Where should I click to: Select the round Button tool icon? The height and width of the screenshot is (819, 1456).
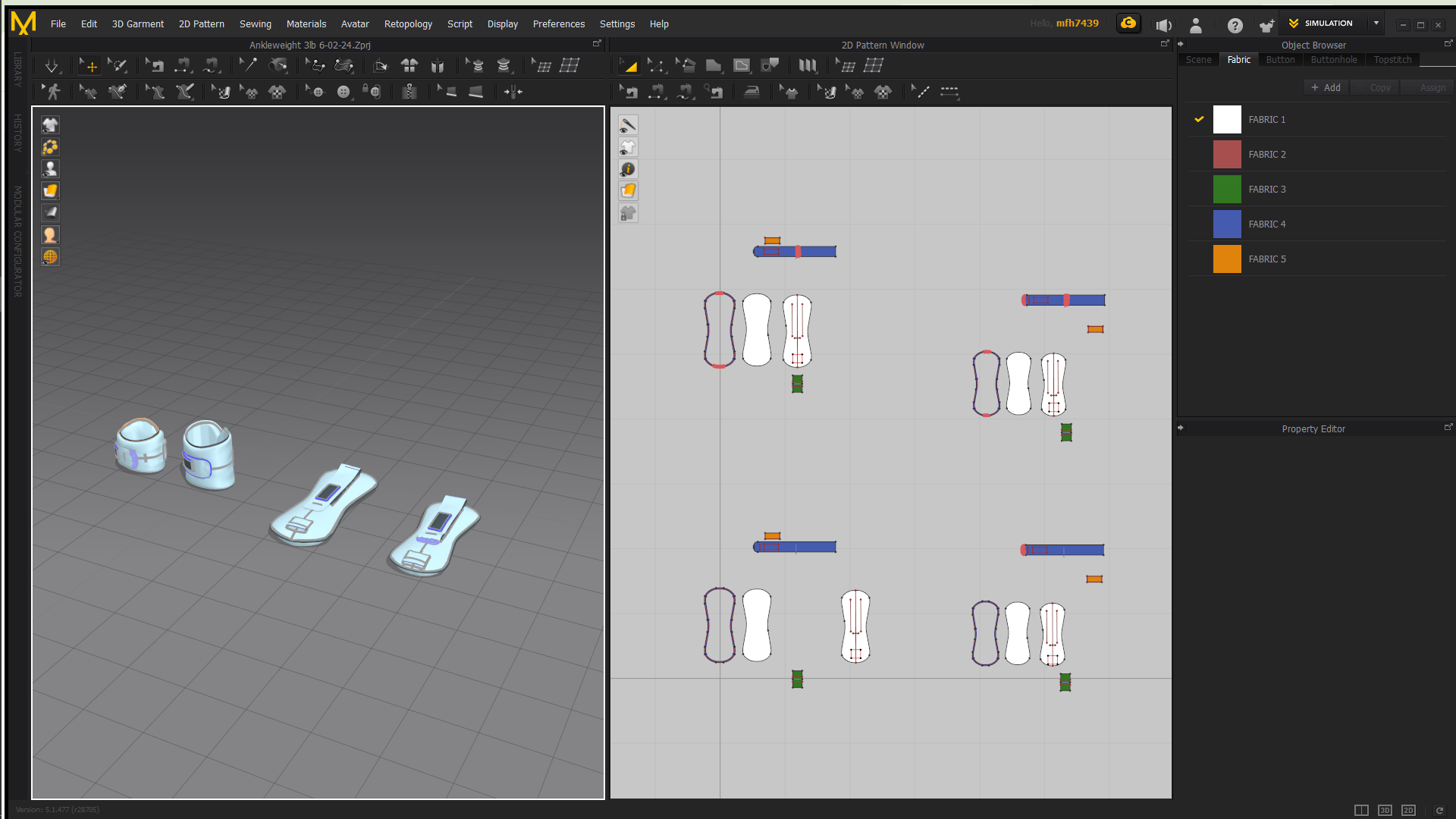click(x=344, y=92)
